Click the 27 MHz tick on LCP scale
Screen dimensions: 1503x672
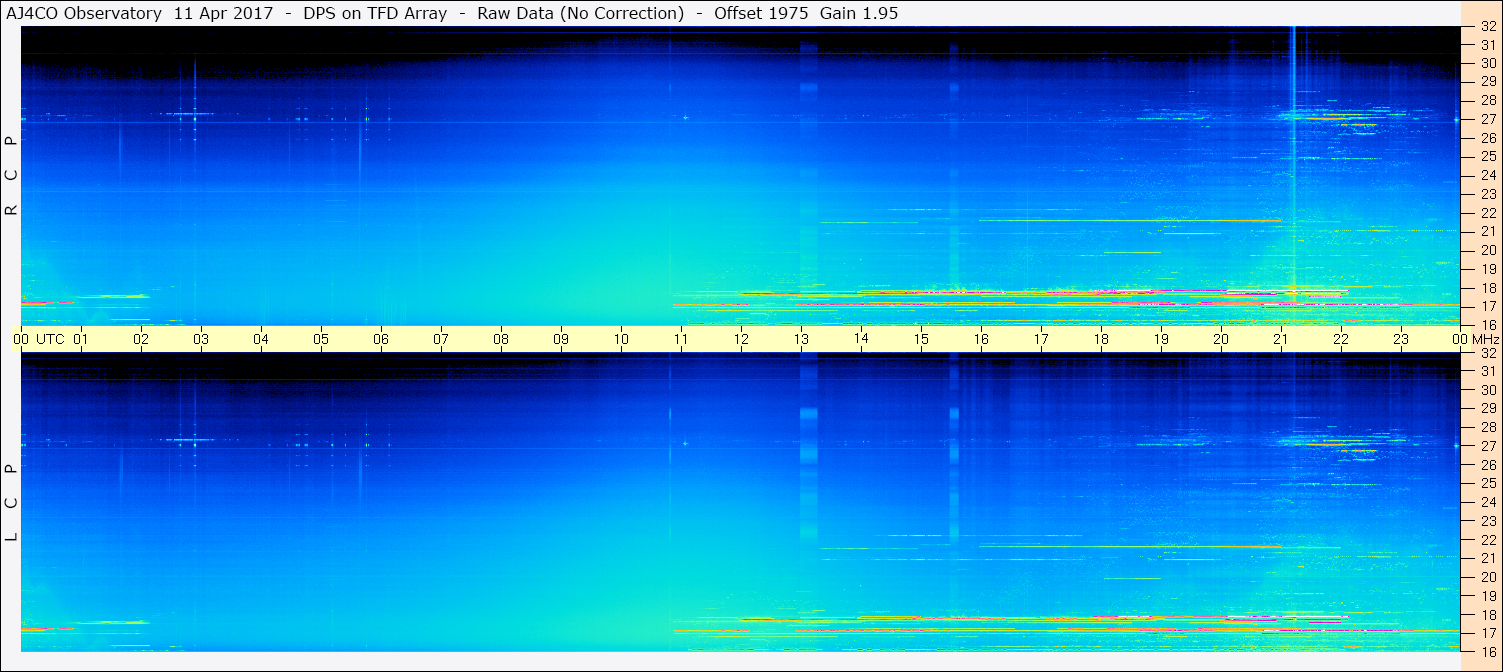tap(1487, 446)
